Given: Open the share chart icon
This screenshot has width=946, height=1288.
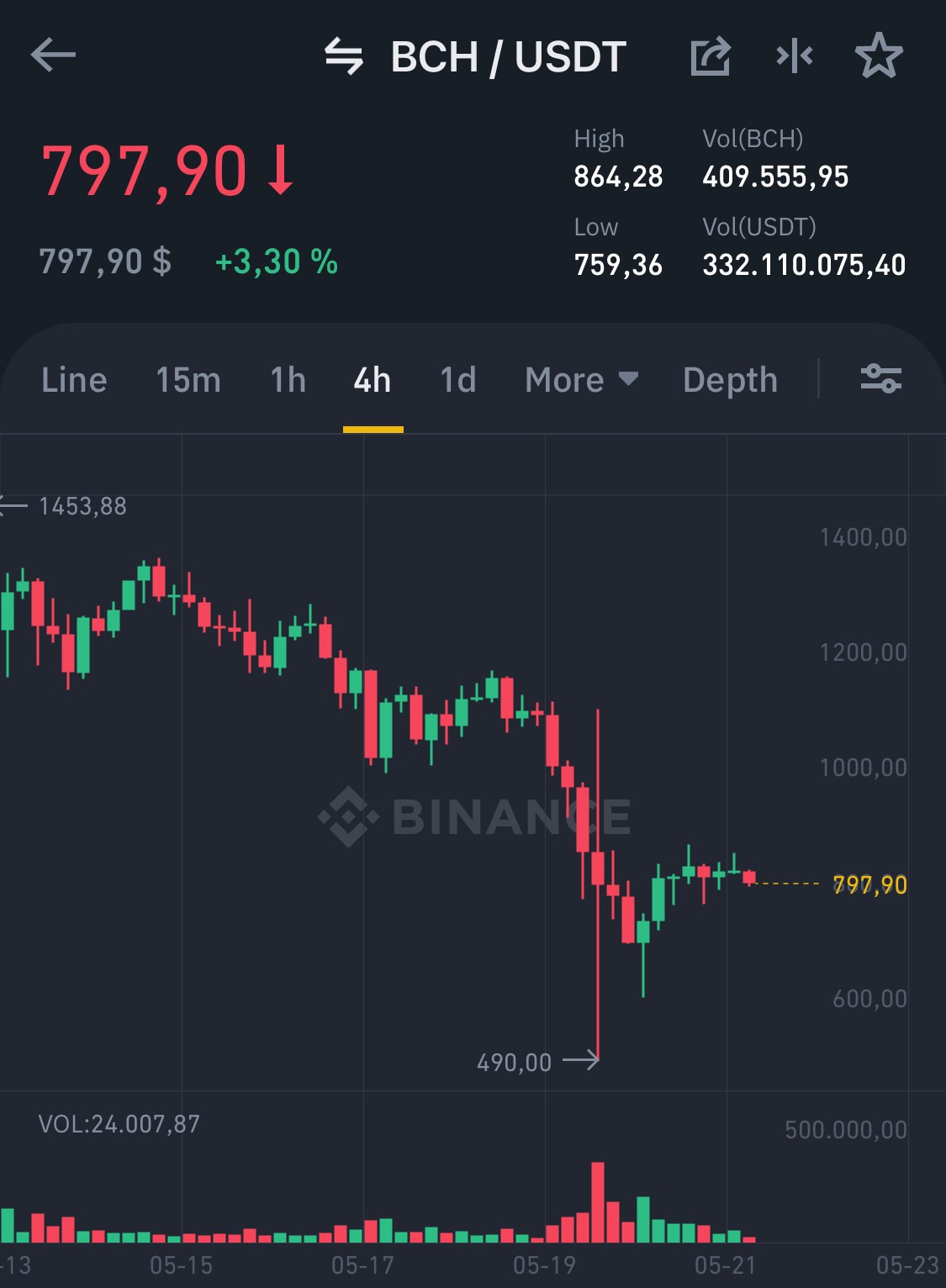Looking at the screenshot, I should 711,56.
